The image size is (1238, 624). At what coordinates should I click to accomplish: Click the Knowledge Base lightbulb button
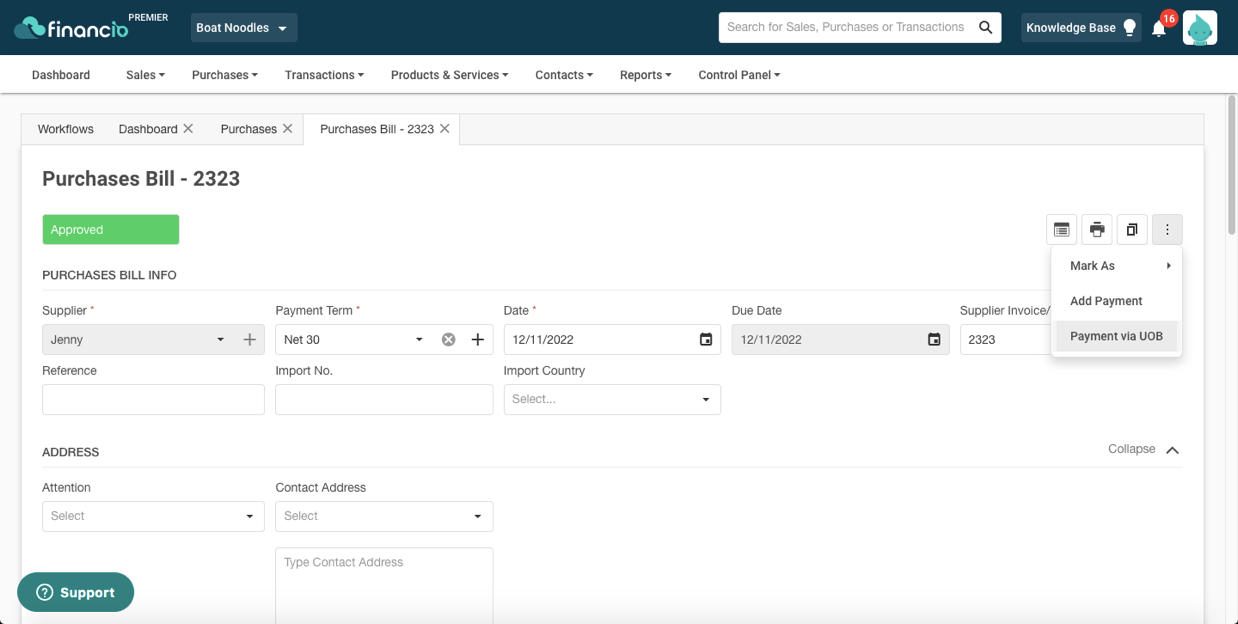pos(1081,28)
